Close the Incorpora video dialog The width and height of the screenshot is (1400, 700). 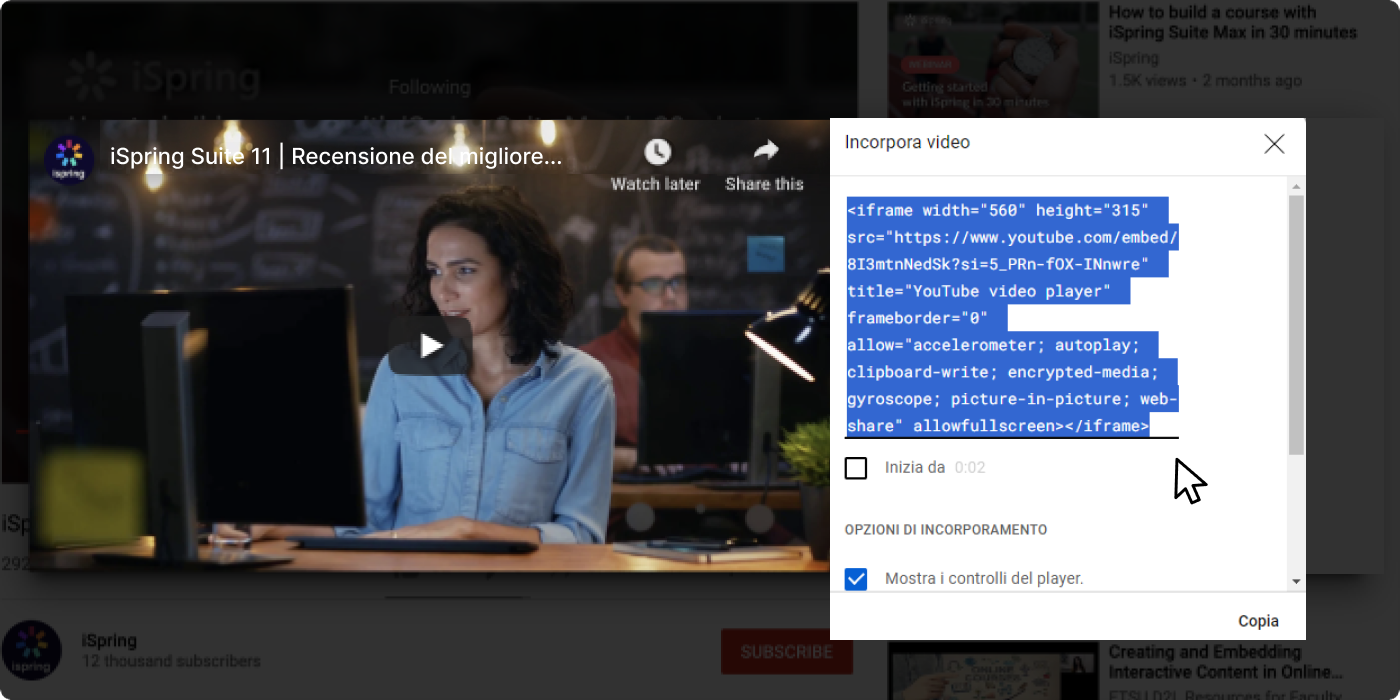1274,144
